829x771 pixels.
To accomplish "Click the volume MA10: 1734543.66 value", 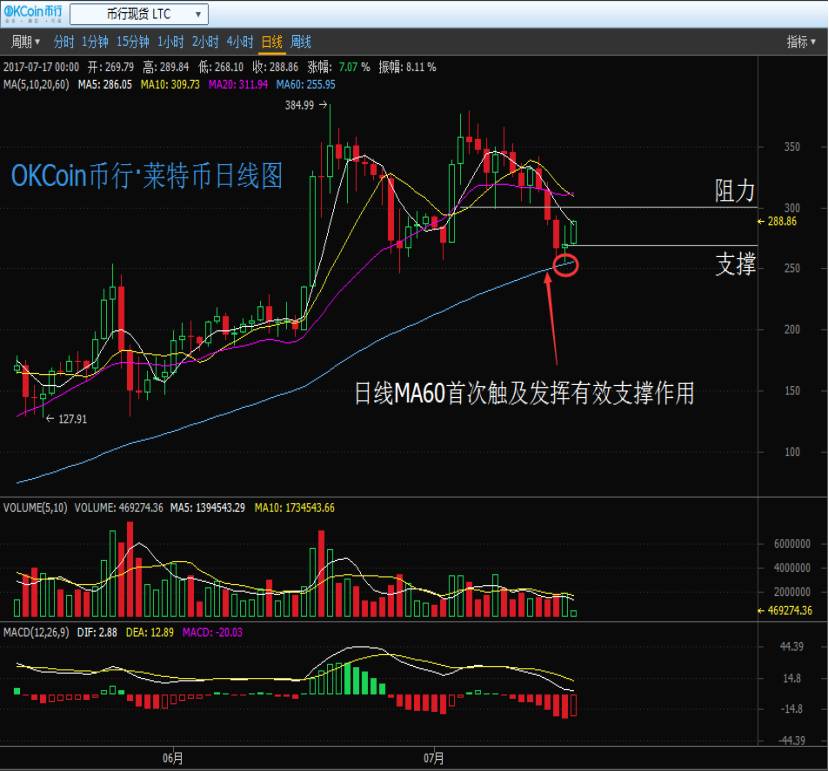I will pyautogui.click(x=294, y=508).
